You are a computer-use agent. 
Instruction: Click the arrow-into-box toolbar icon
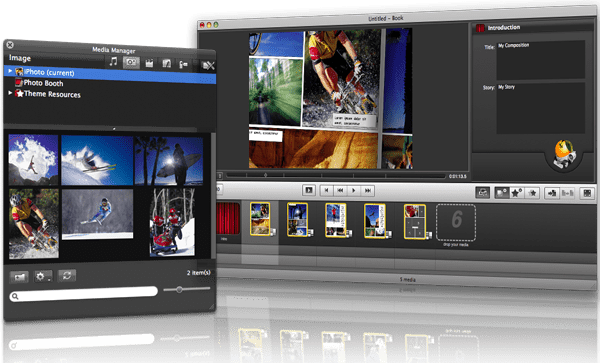tap(552, 193)
